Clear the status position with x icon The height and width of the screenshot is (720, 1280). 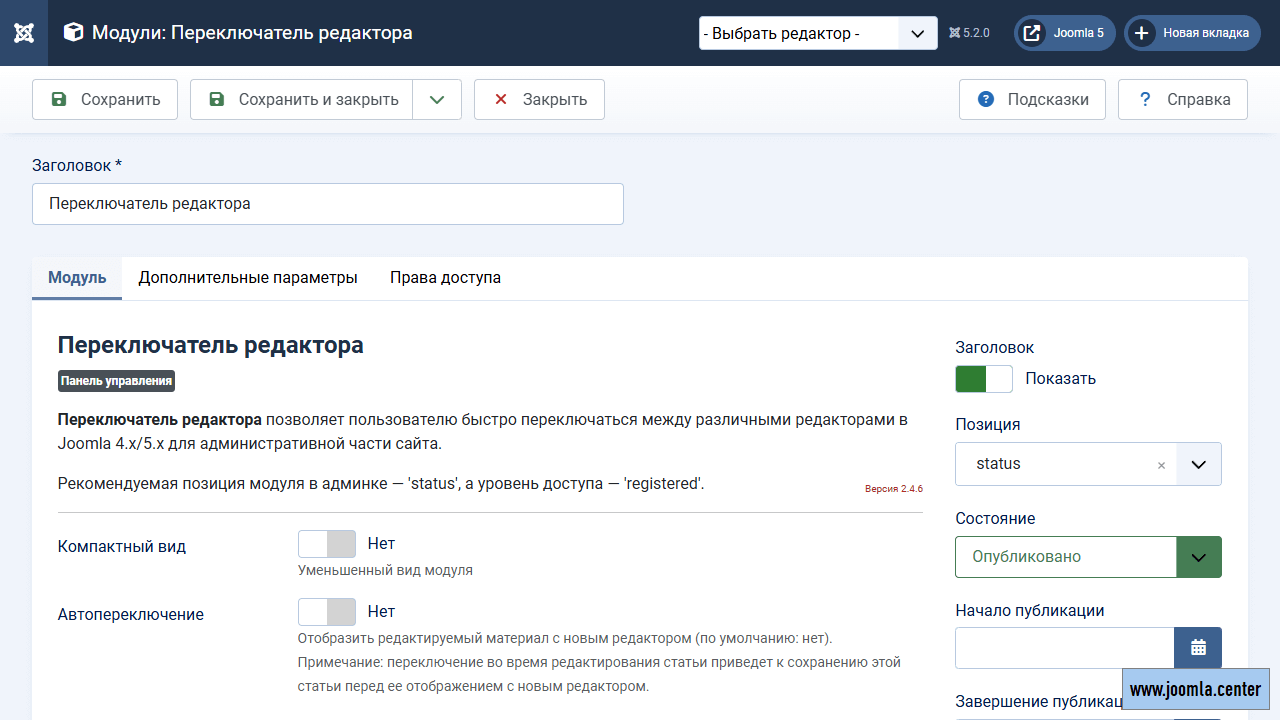(x=1161, y=465)
